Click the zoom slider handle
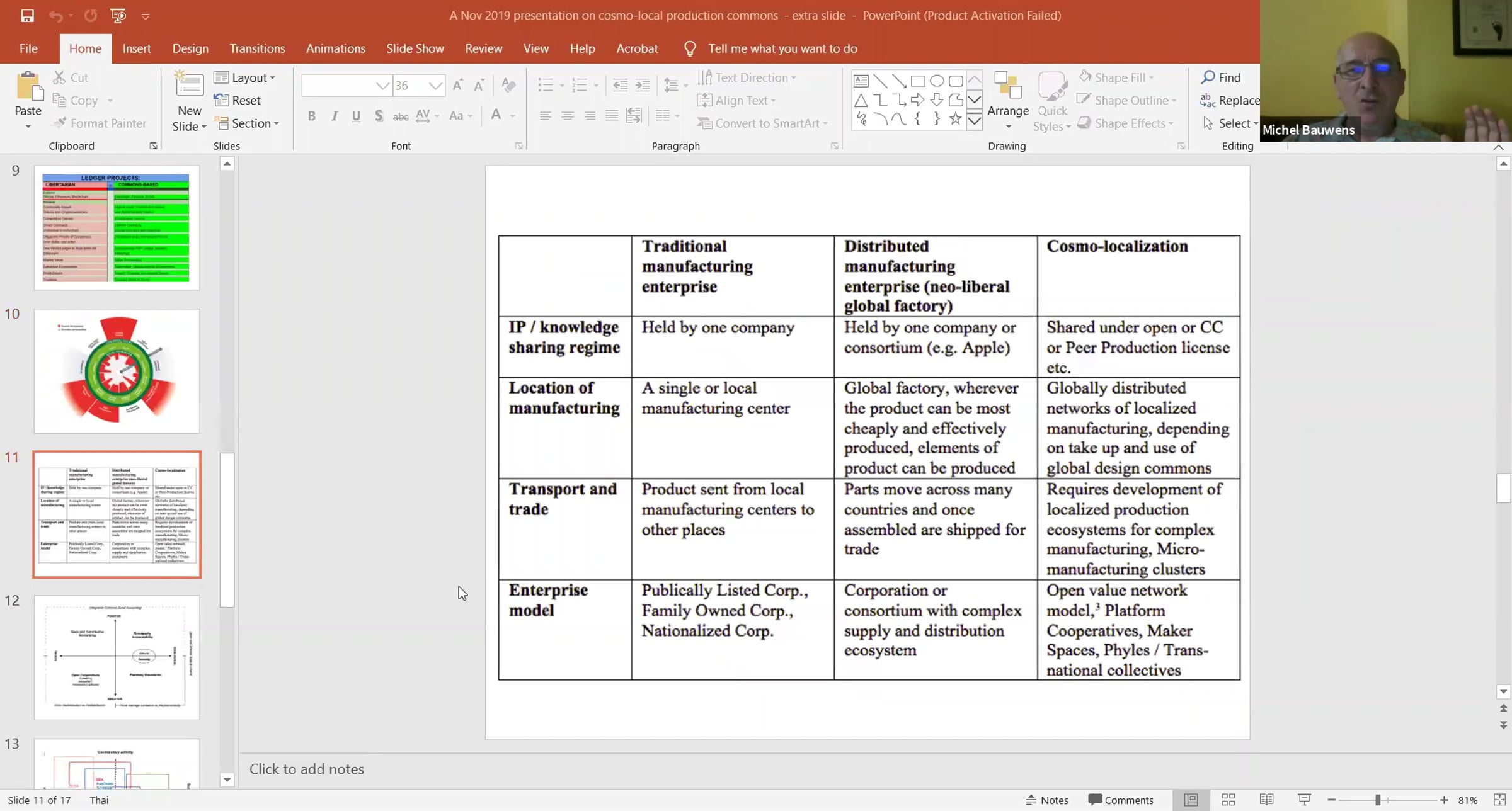This screenshot has height=811, width=1512. click(x=1378, y=800)
